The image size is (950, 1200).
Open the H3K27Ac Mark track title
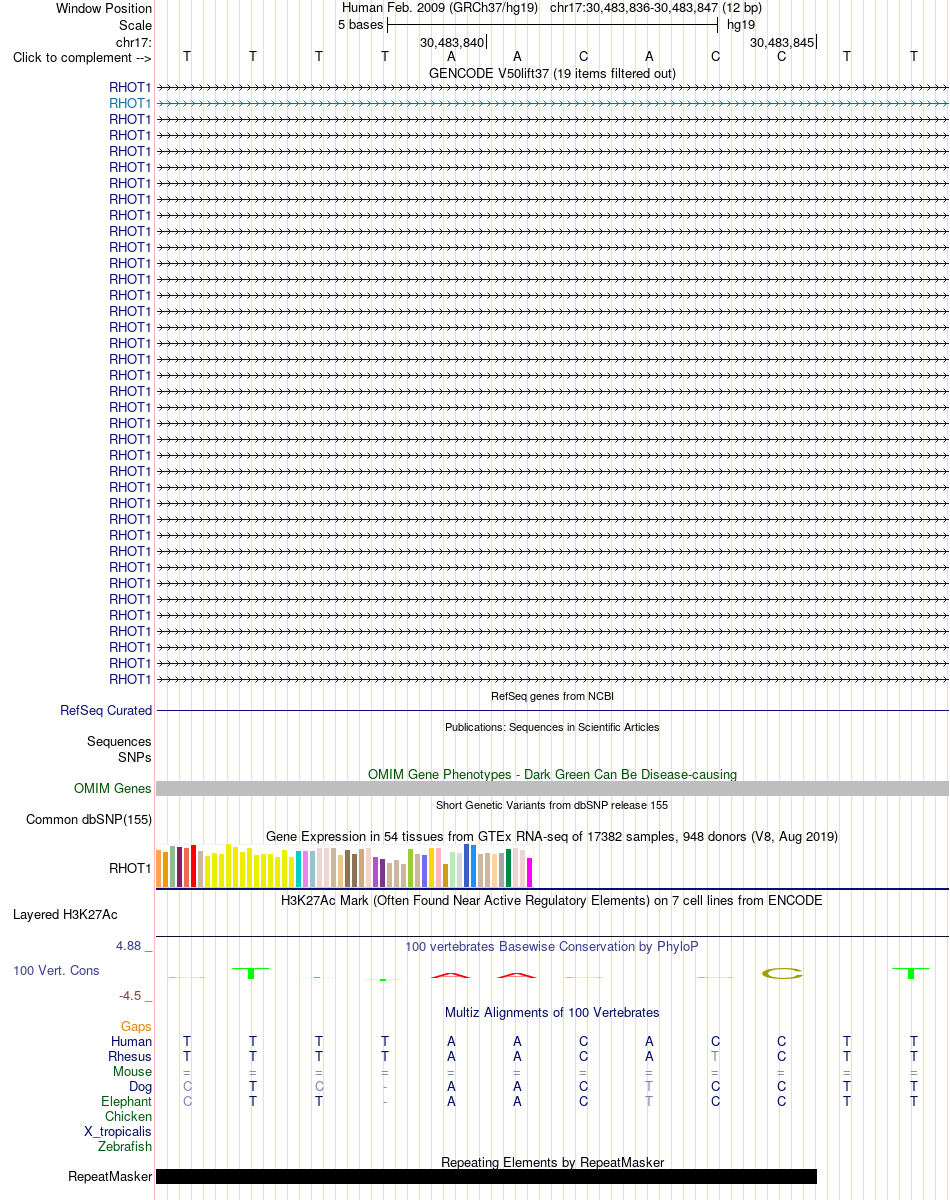pyautogui.click(x=552, y=900)
